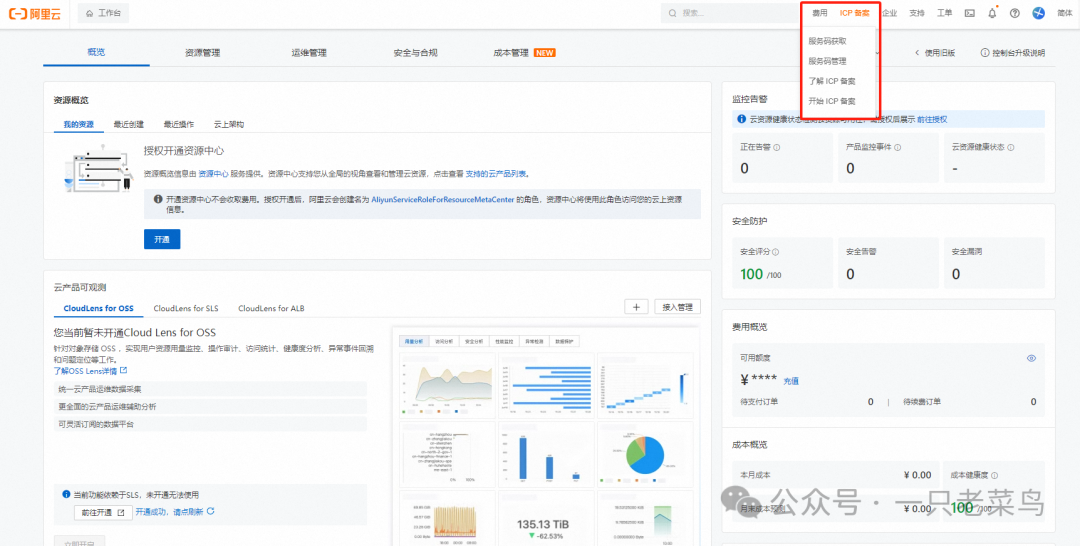Select the 最近操作 sub-tab

coord(178,125)
